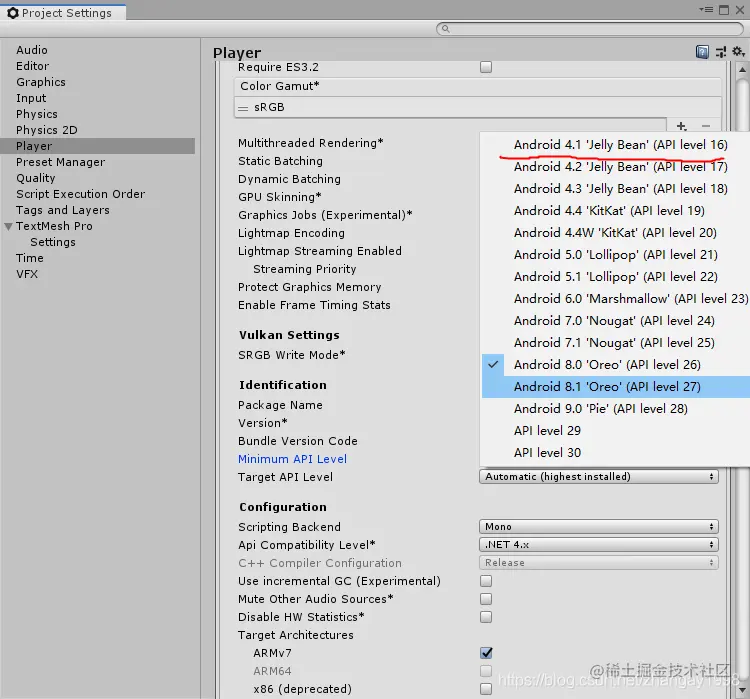750x699 pixels.
Task: Open the Player settings gear menu
Action: (739, 51)
